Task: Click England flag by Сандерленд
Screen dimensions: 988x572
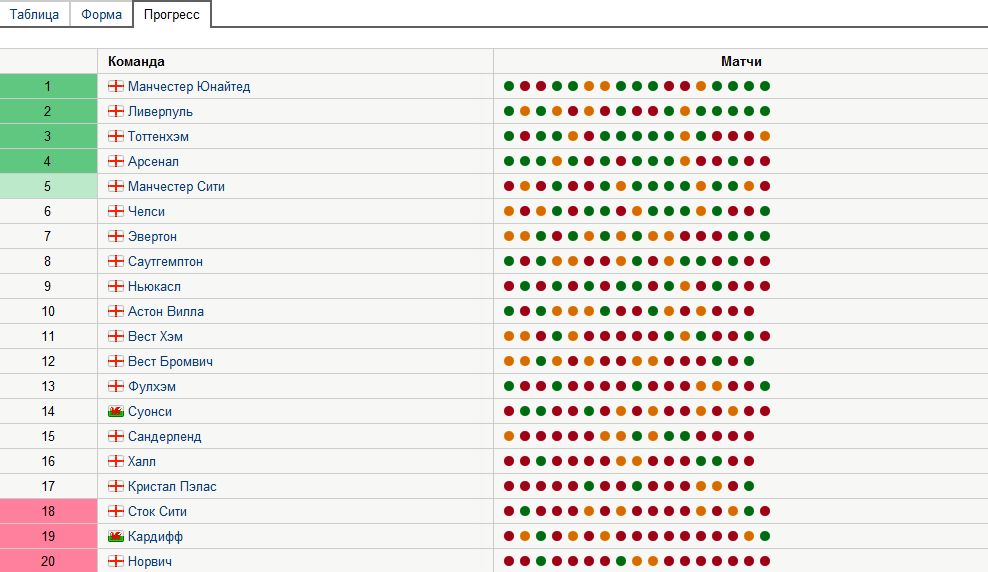Action: pyautogui.click(x=116, y=436)
